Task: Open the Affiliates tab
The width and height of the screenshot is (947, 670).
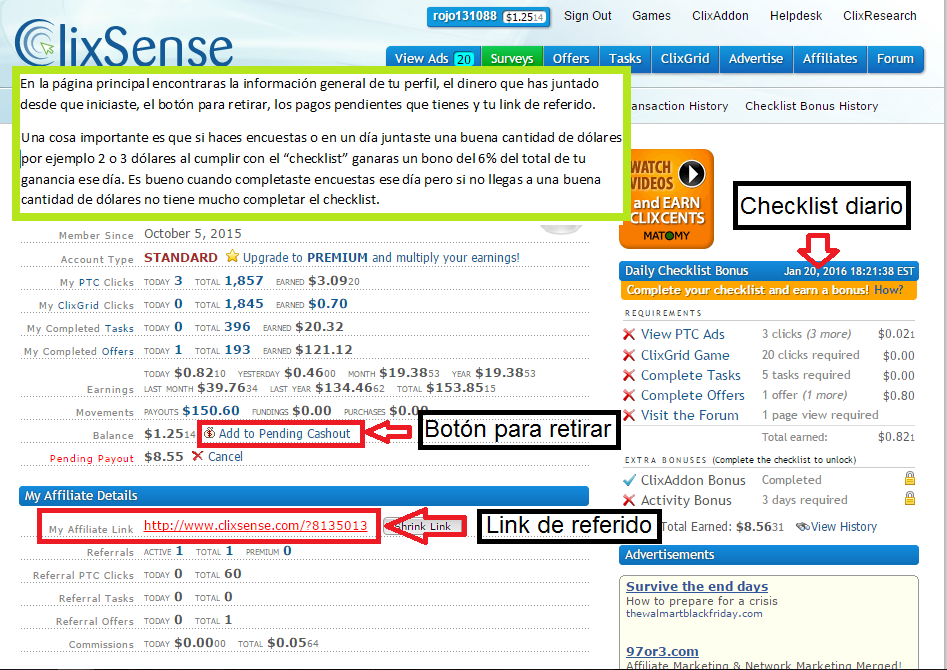Action: [830, 59]
